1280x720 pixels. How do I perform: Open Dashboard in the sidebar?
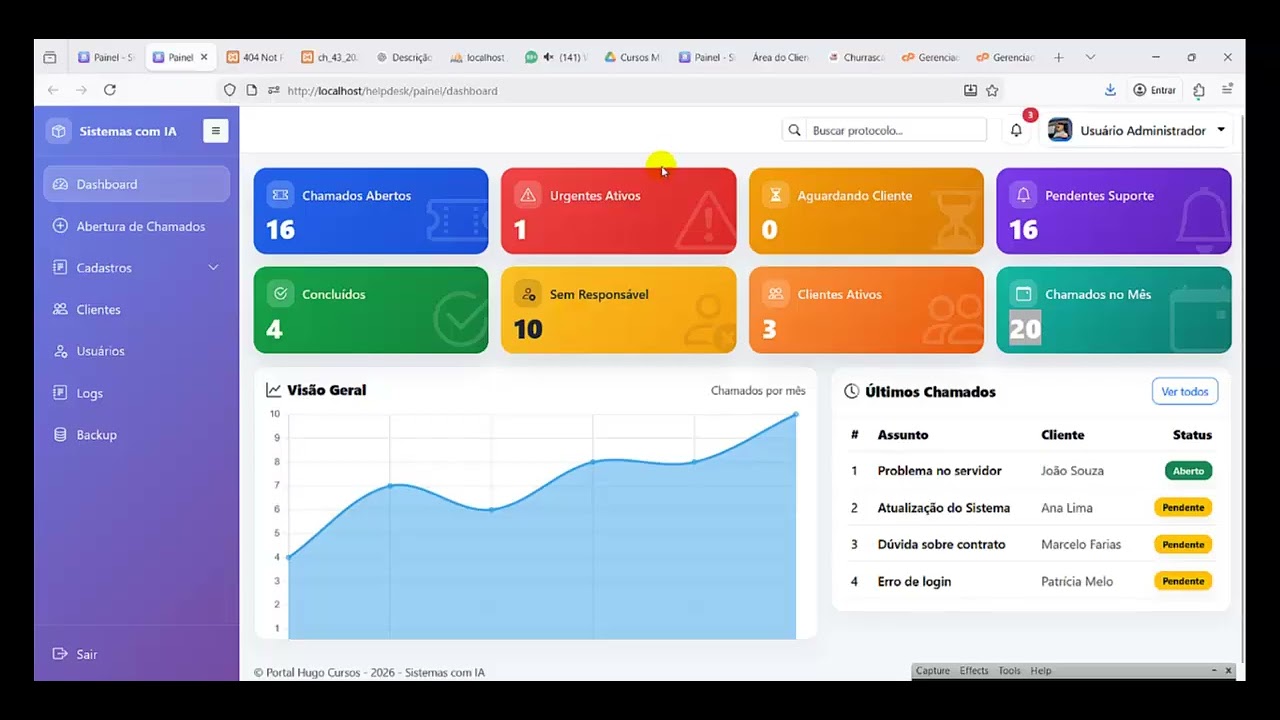pos(137,184)
